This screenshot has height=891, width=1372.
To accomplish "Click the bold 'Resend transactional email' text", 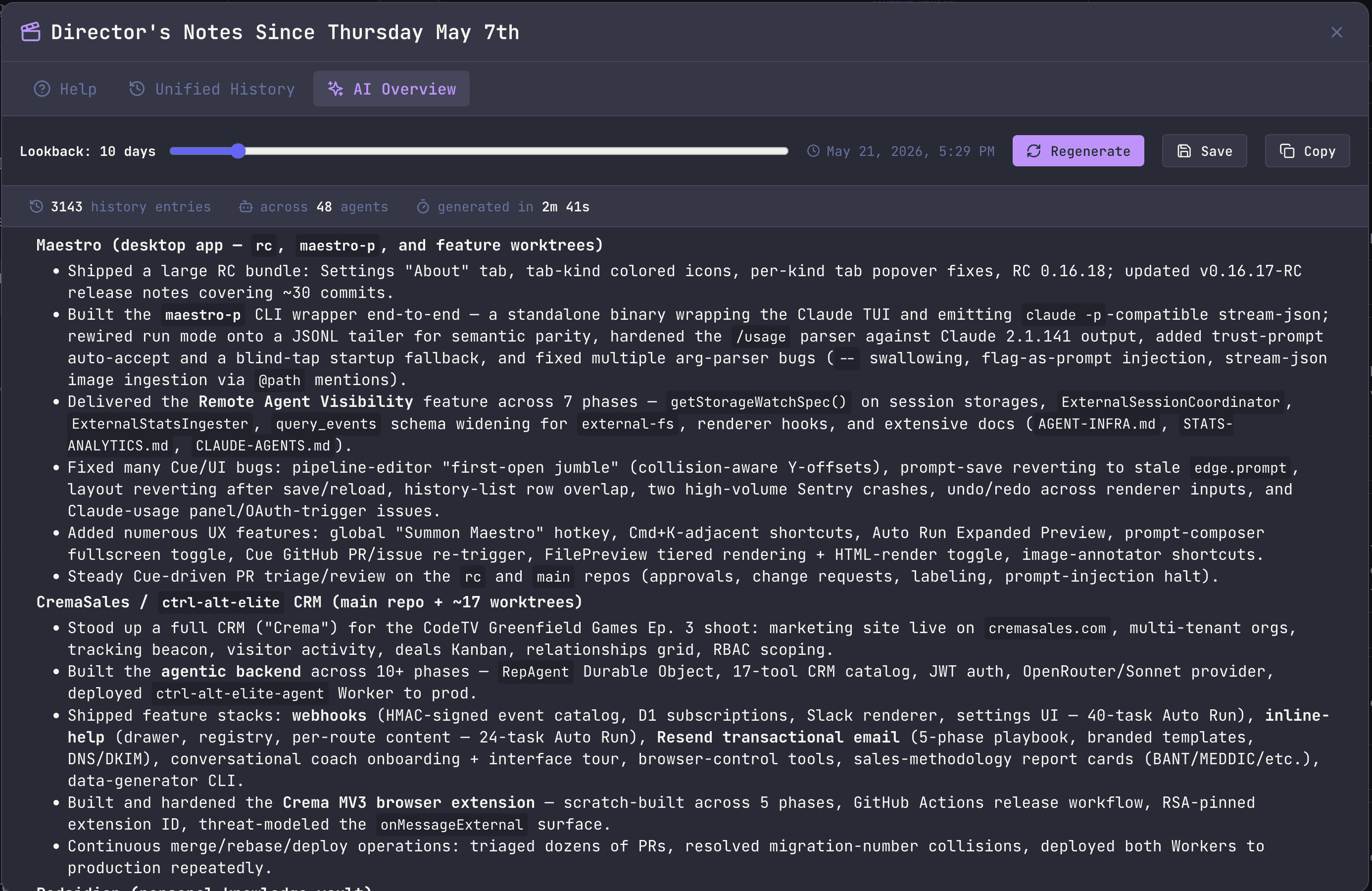I will point(778,737).
